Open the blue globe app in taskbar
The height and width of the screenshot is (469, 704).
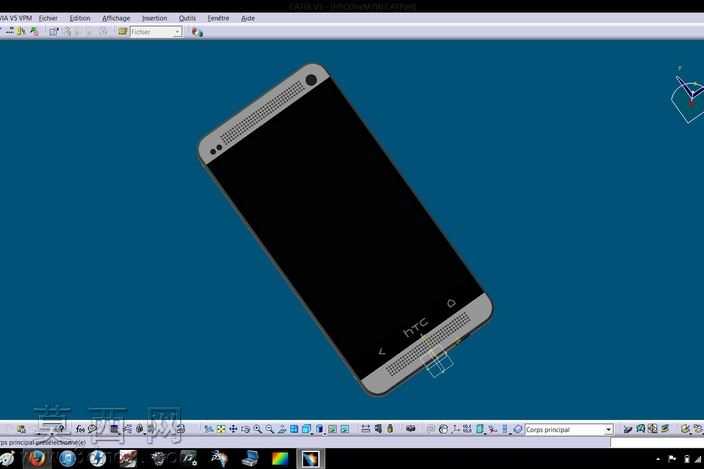(68, 459)
